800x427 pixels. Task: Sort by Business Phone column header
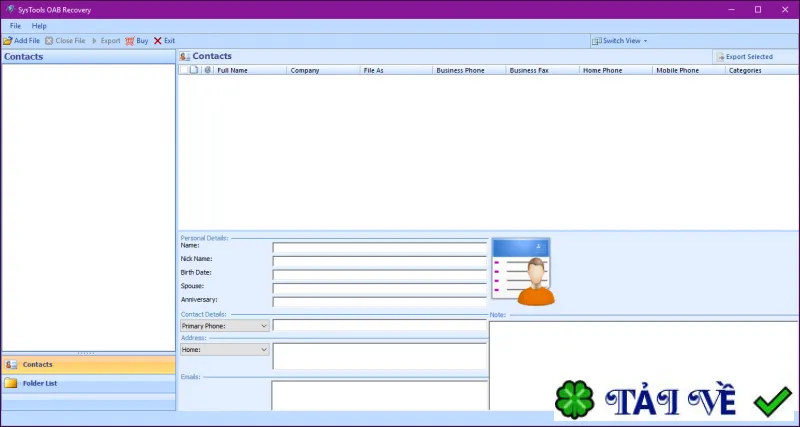pos(469,70)
